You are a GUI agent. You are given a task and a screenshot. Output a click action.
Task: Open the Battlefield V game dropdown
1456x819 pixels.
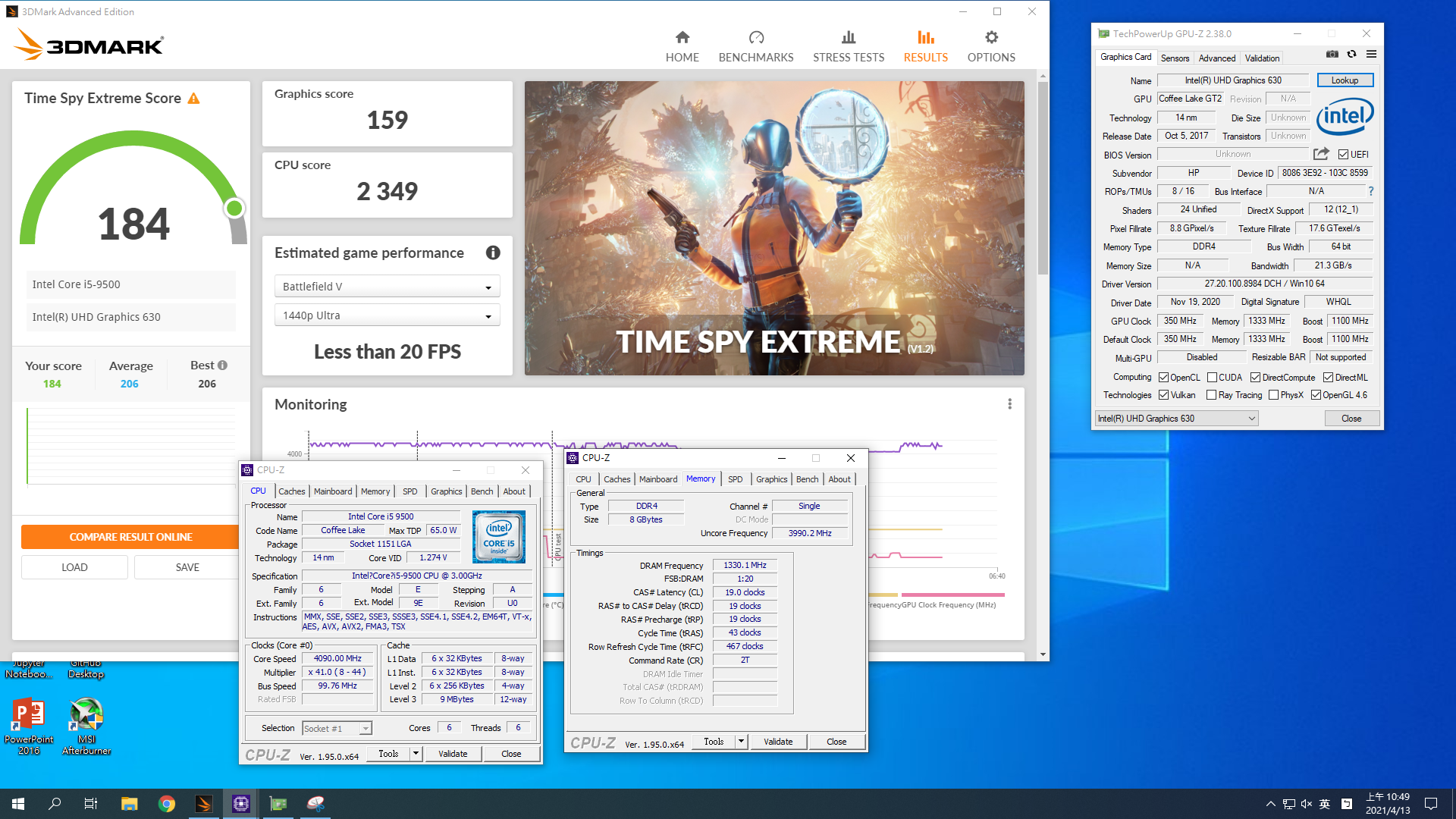387,286
